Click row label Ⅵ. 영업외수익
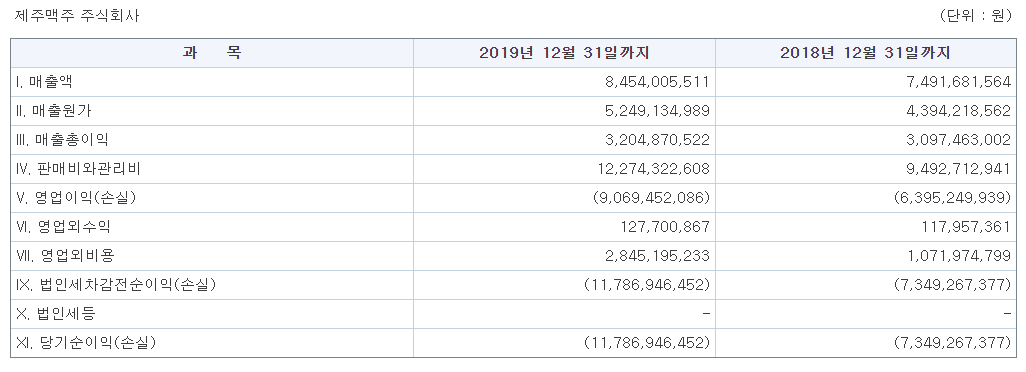Image resolution: width=1026 pixels, height=372 pixels. pyautogui.click(x=62, y=227)
